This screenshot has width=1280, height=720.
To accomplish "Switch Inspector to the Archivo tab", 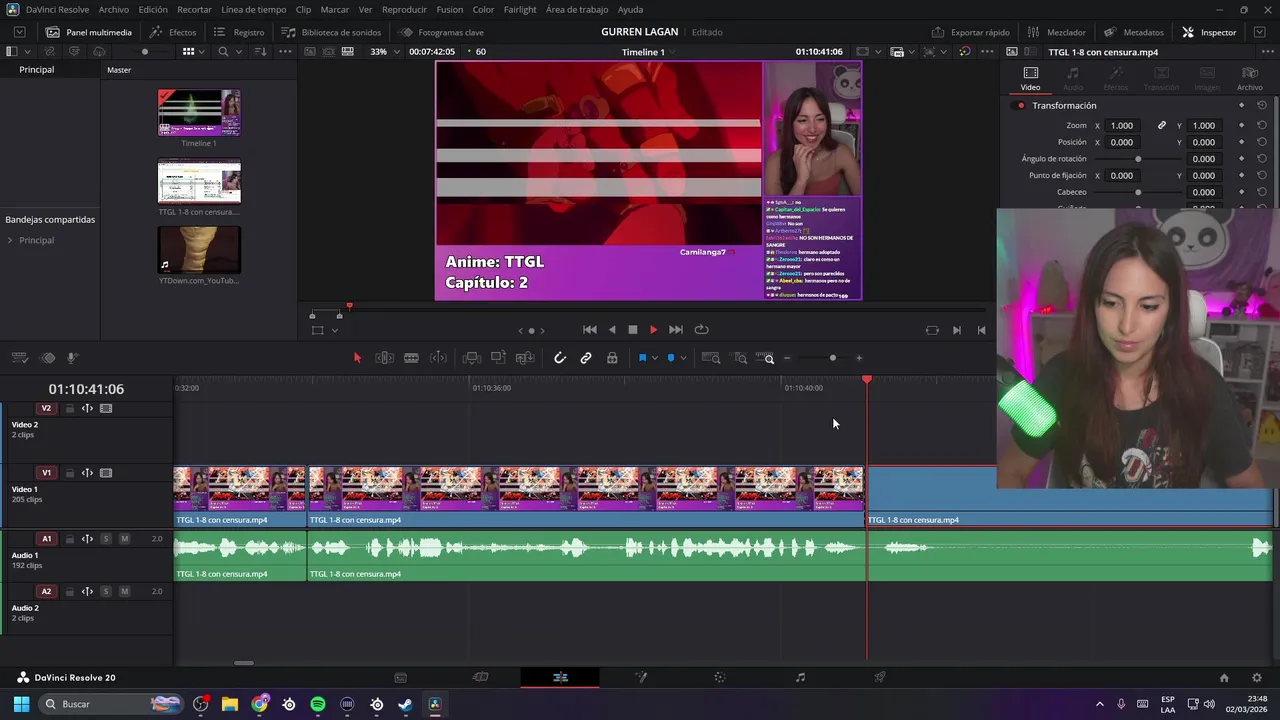I will (x=1249, y=79).
